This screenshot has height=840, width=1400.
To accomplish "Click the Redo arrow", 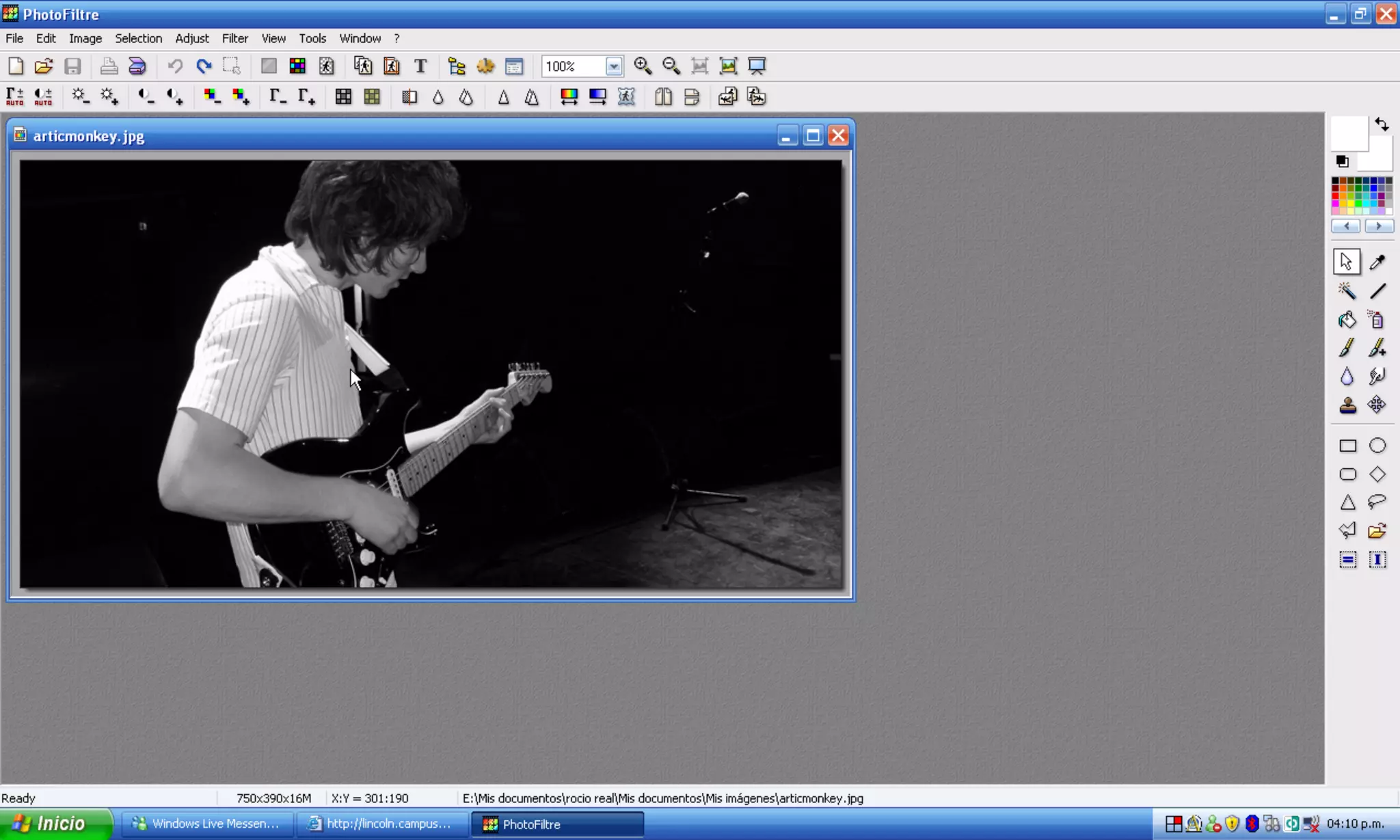I will pos(204,66).
